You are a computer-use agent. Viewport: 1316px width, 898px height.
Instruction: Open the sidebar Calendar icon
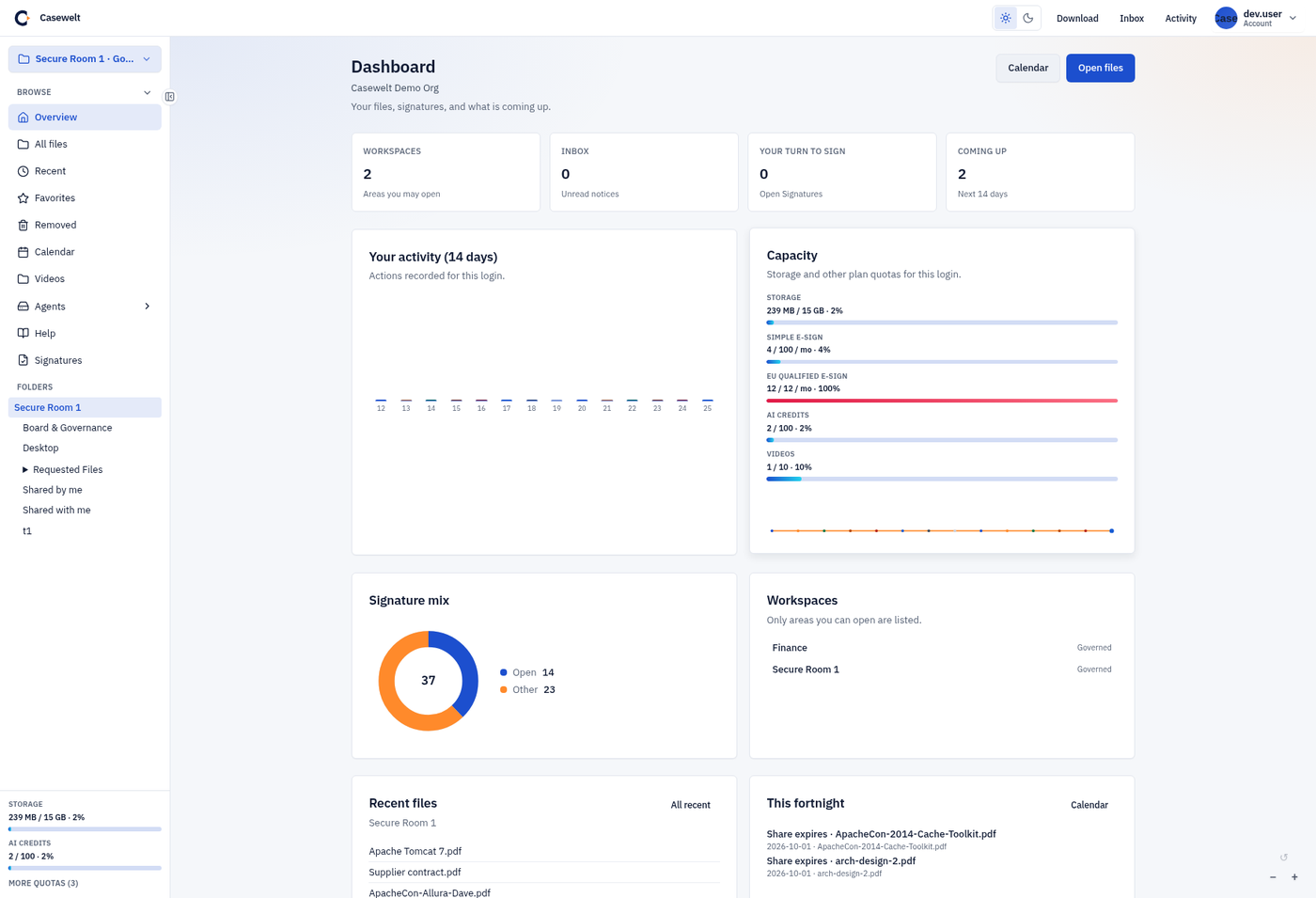(23, 252)
